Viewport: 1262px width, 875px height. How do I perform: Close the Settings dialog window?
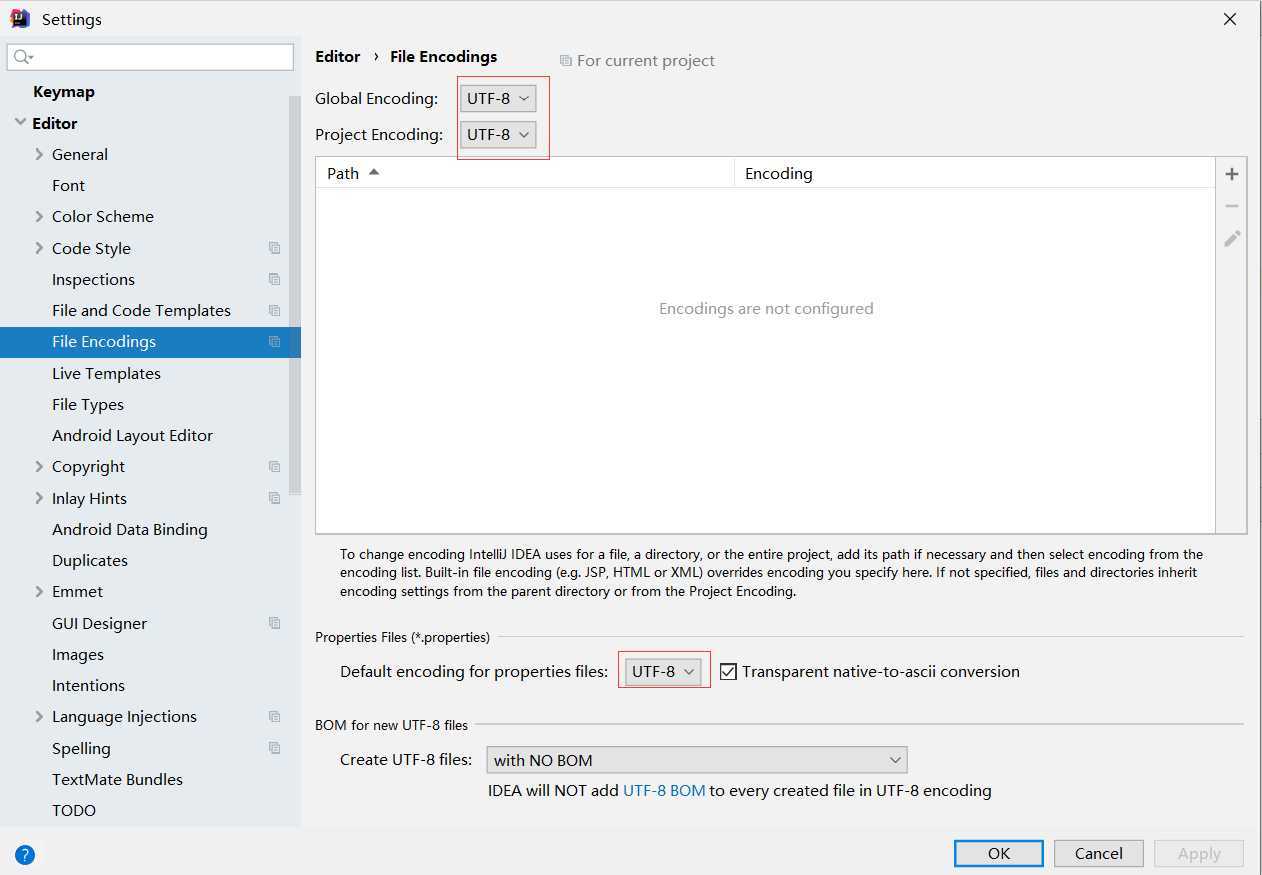(1230, 19)
